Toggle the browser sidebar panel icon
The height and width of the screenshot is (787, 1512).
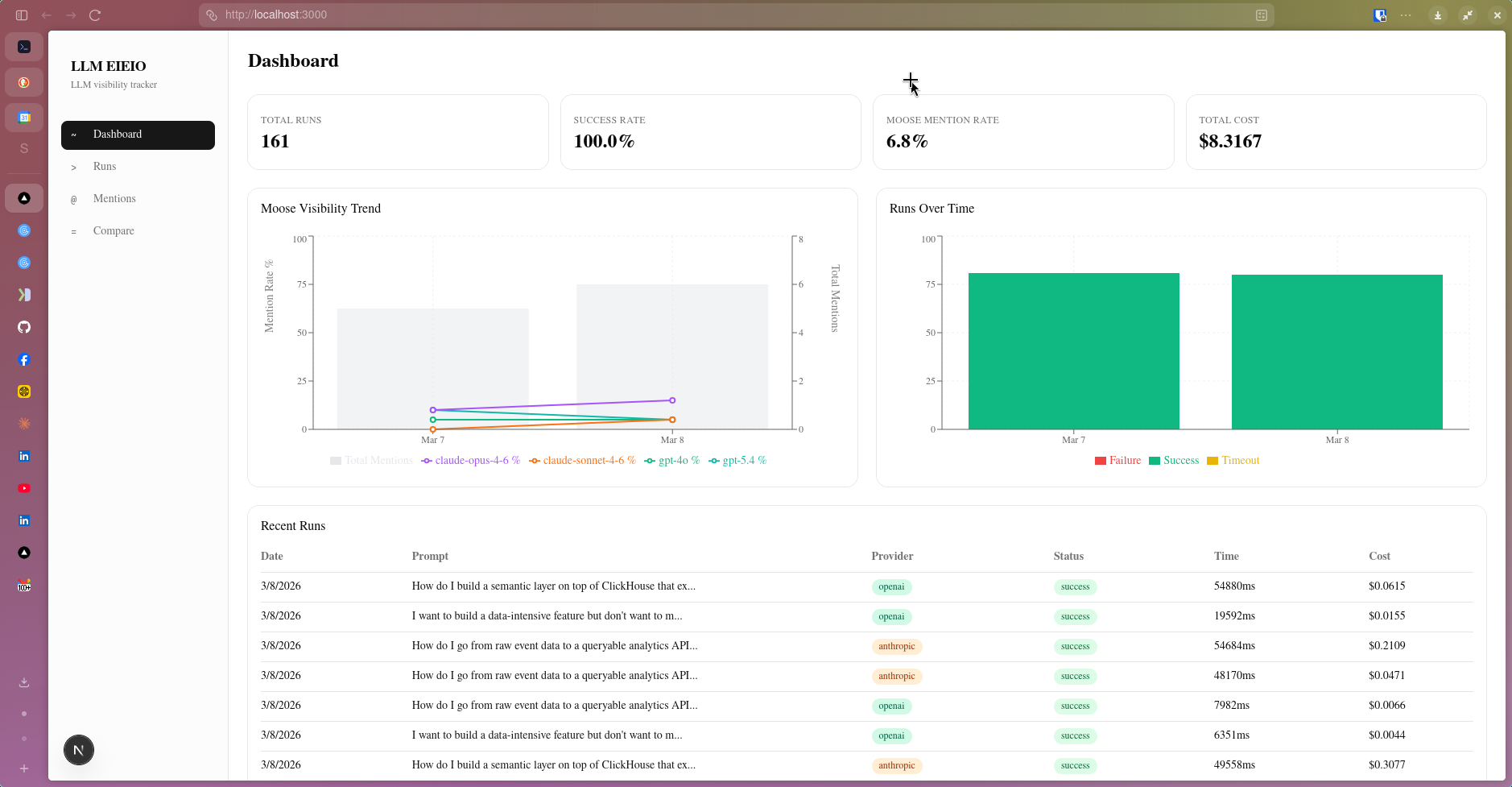(20, 14)
